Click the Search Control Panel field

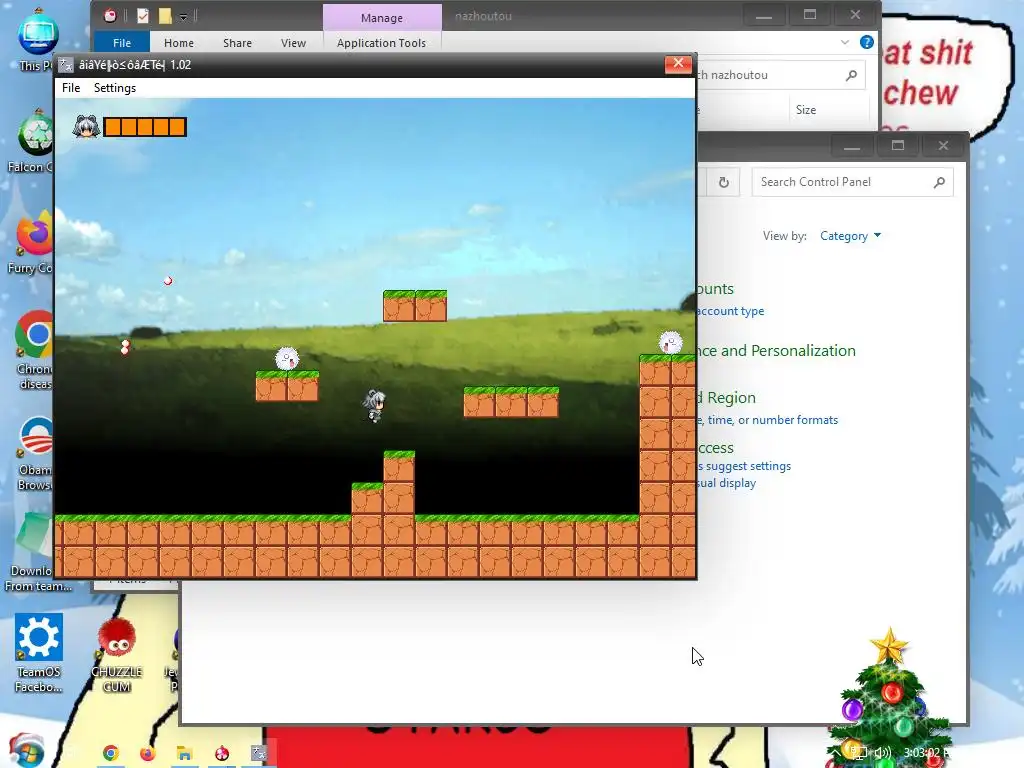point(852,182)
